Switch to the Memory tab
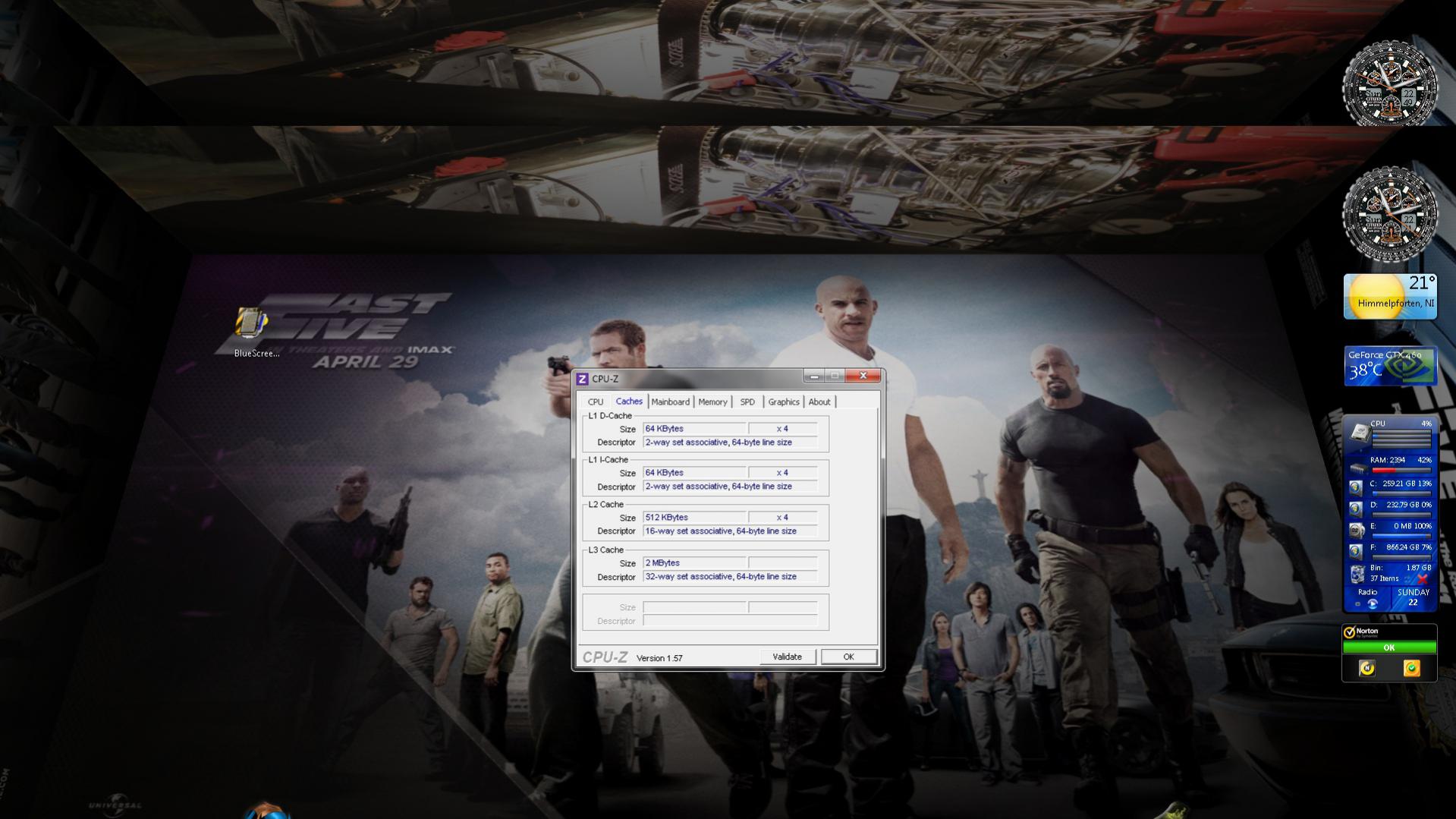 tap(712, 402)
